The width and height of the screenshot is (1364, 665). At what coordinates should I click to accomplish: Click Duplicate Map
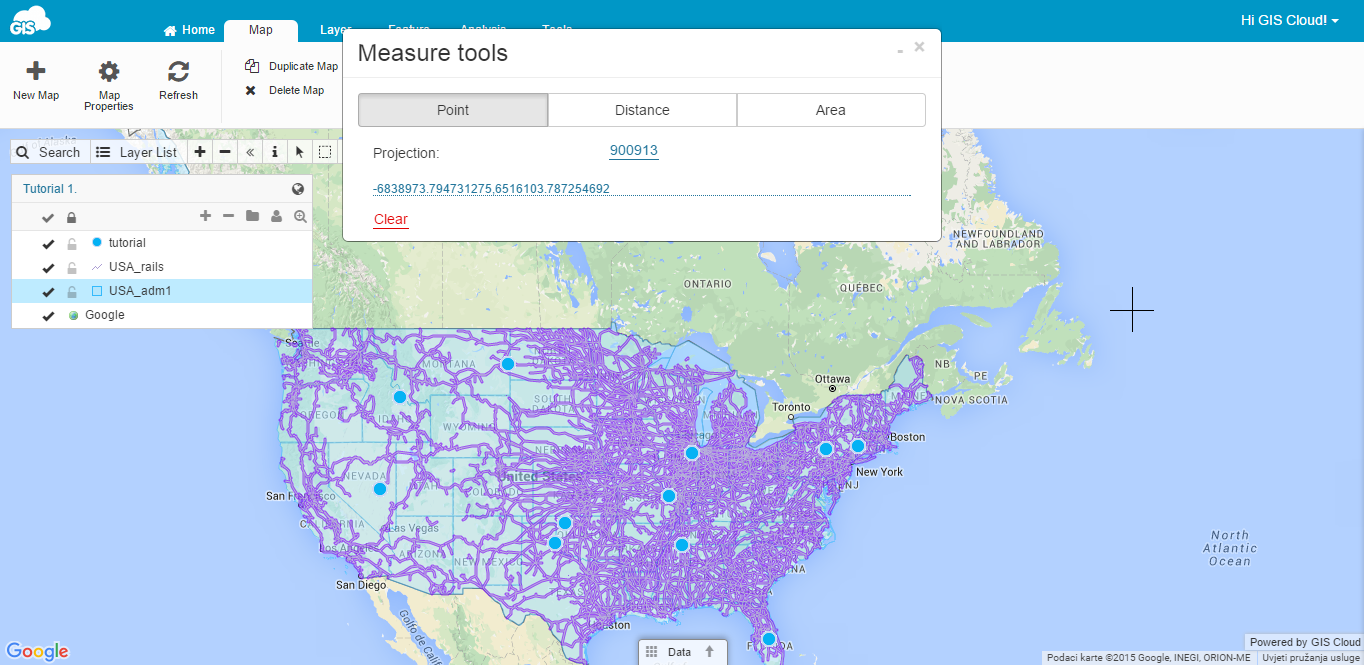click(x=292, y=67)
